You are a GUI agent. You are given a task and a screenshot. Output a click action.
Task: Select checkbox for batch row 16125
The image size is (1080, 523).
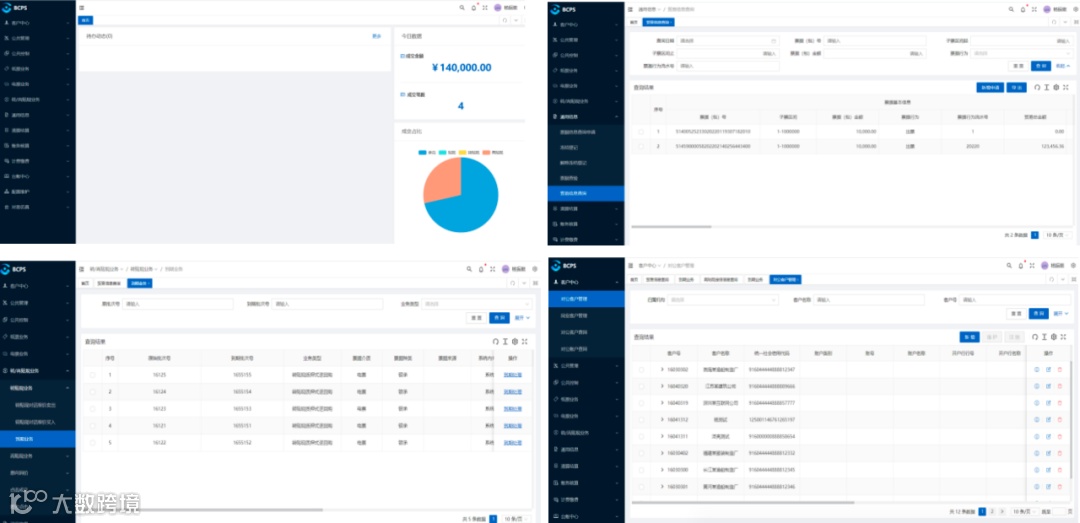92,375
